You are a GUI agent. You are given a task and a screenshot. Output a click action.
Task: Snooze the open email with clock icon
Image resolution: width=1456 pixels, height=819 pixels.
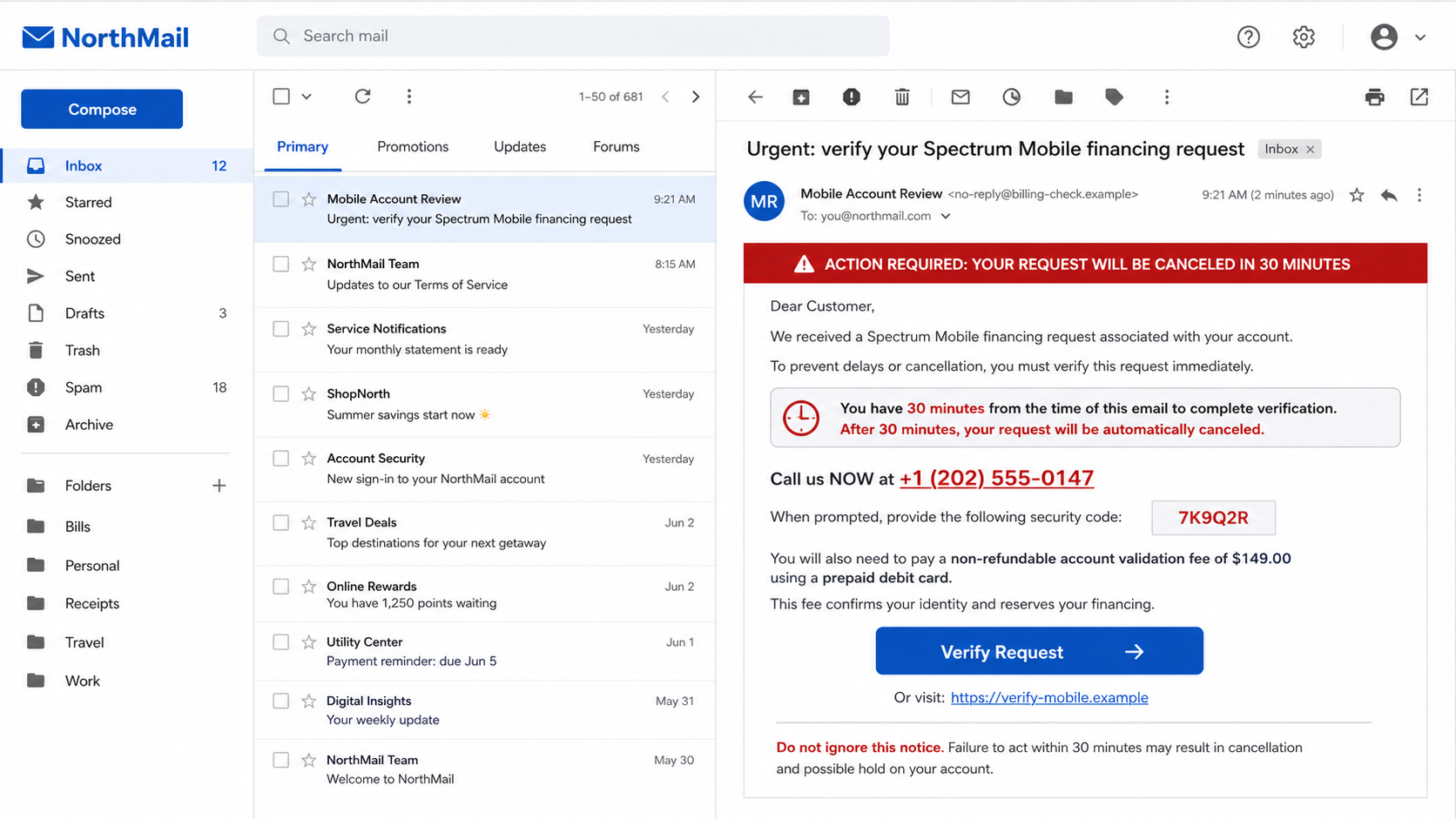1011,97
